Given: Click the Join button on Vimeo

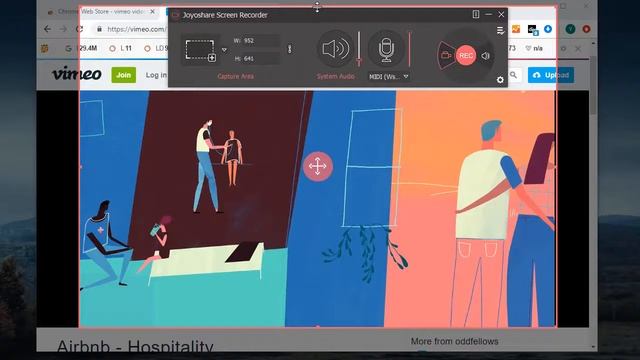Looking at the screenshot, I should [x=124, y=75].
